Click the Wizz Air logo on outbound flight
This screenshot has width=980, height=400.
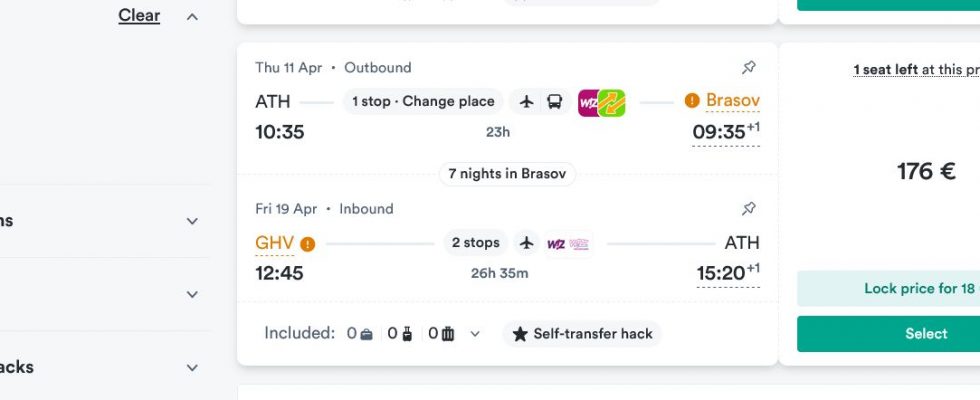[588, 102]
